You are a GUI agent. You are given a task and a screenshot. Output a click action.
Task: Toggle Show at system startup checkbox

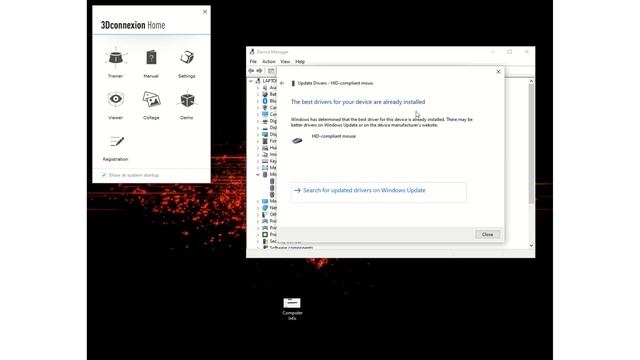pos(104,175)
